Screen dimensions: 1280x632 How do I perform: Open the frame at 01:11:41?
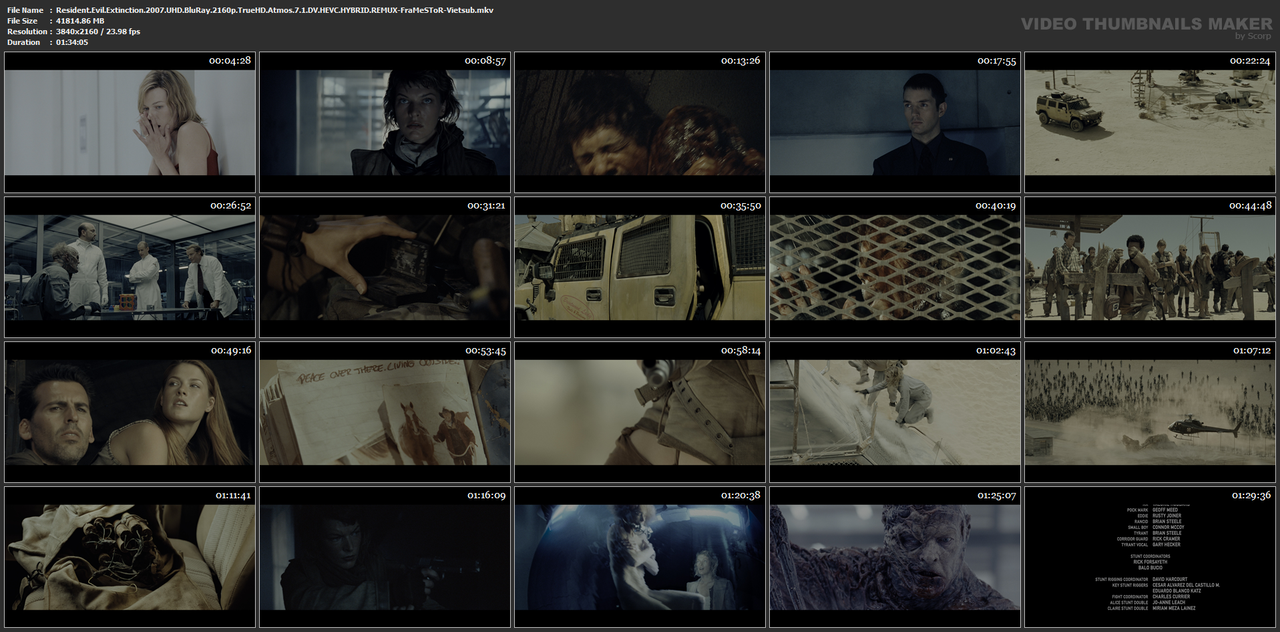(130, 557)
